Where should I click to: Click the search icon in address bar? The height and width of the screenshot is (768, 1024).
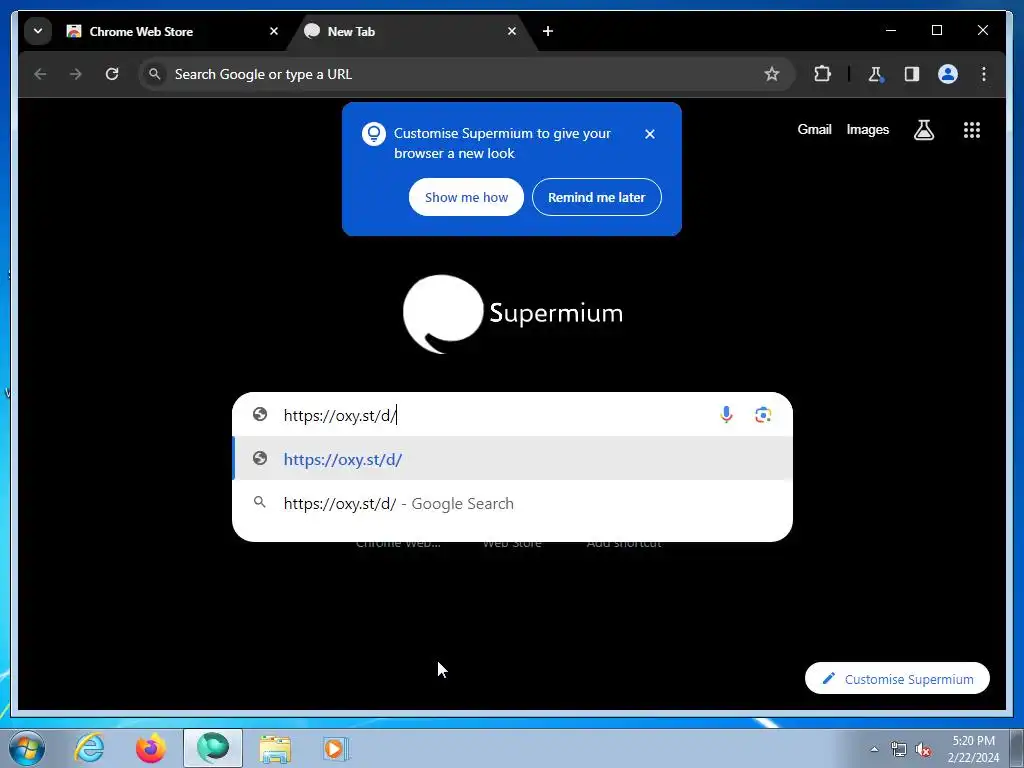154,74
